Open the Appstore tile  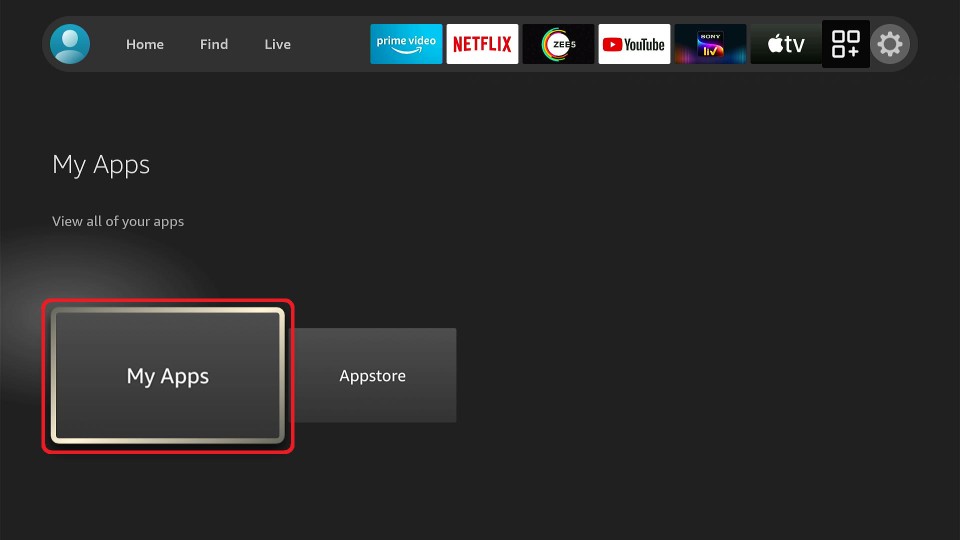pos(372,375)
